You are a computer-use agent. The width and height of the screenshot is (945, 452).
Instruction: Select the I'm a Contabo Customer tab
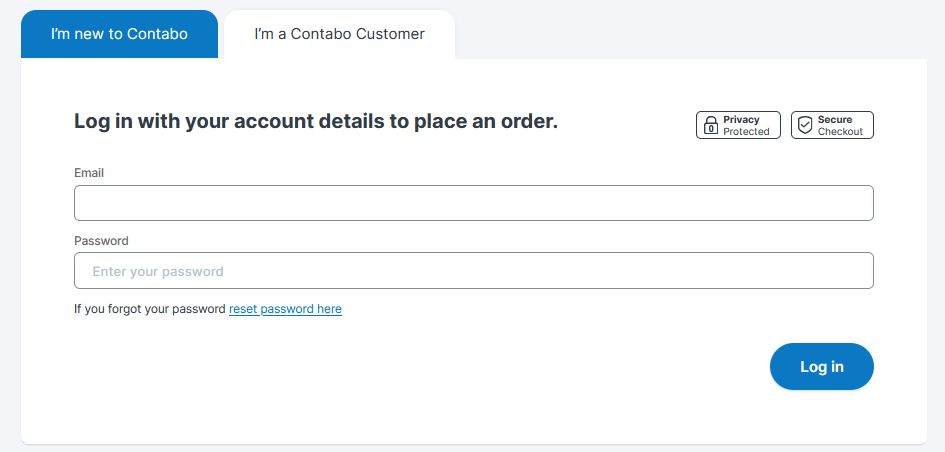[339, 34]
